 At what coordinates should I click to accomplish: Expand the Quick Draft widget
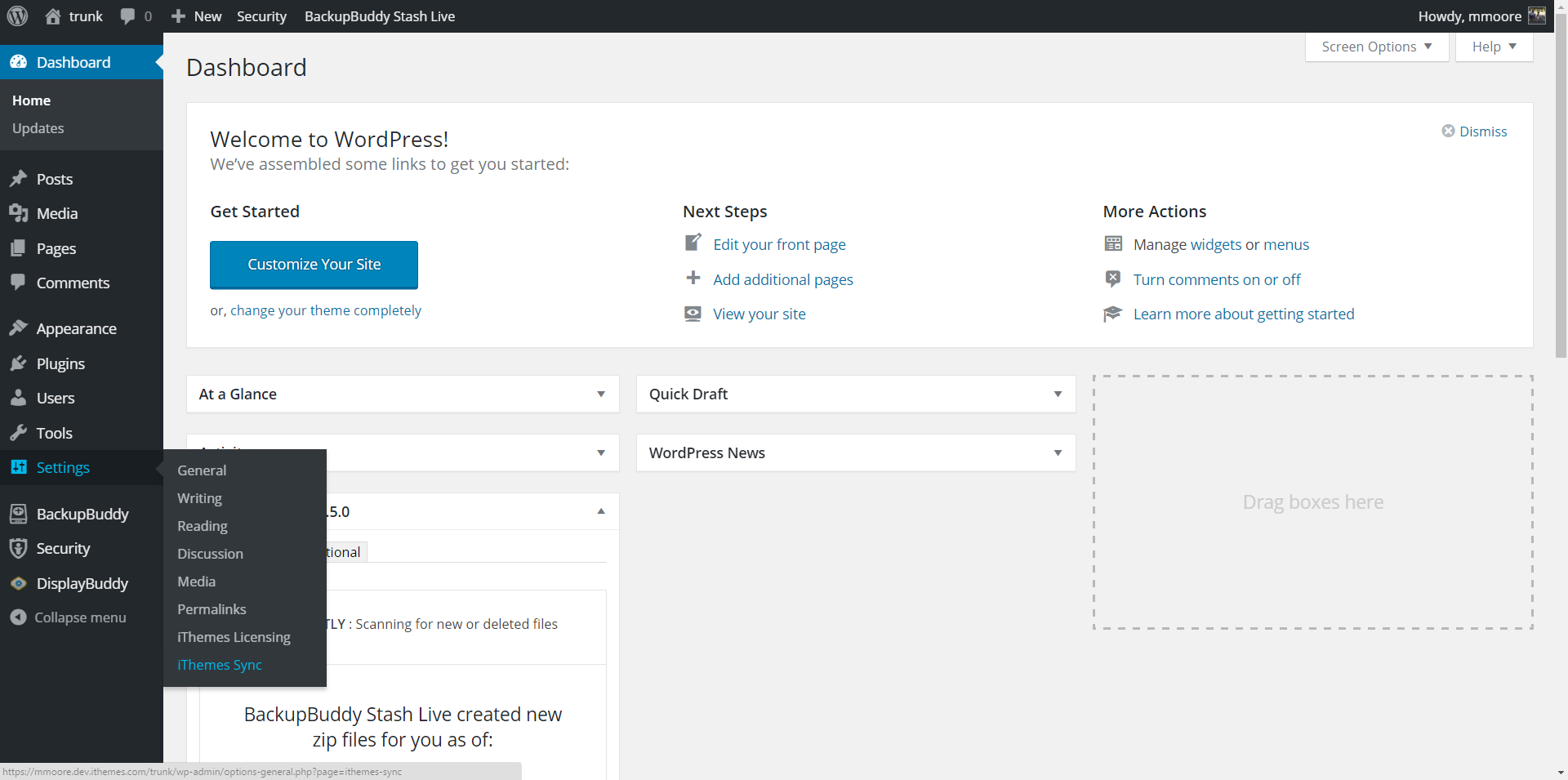1058,394
